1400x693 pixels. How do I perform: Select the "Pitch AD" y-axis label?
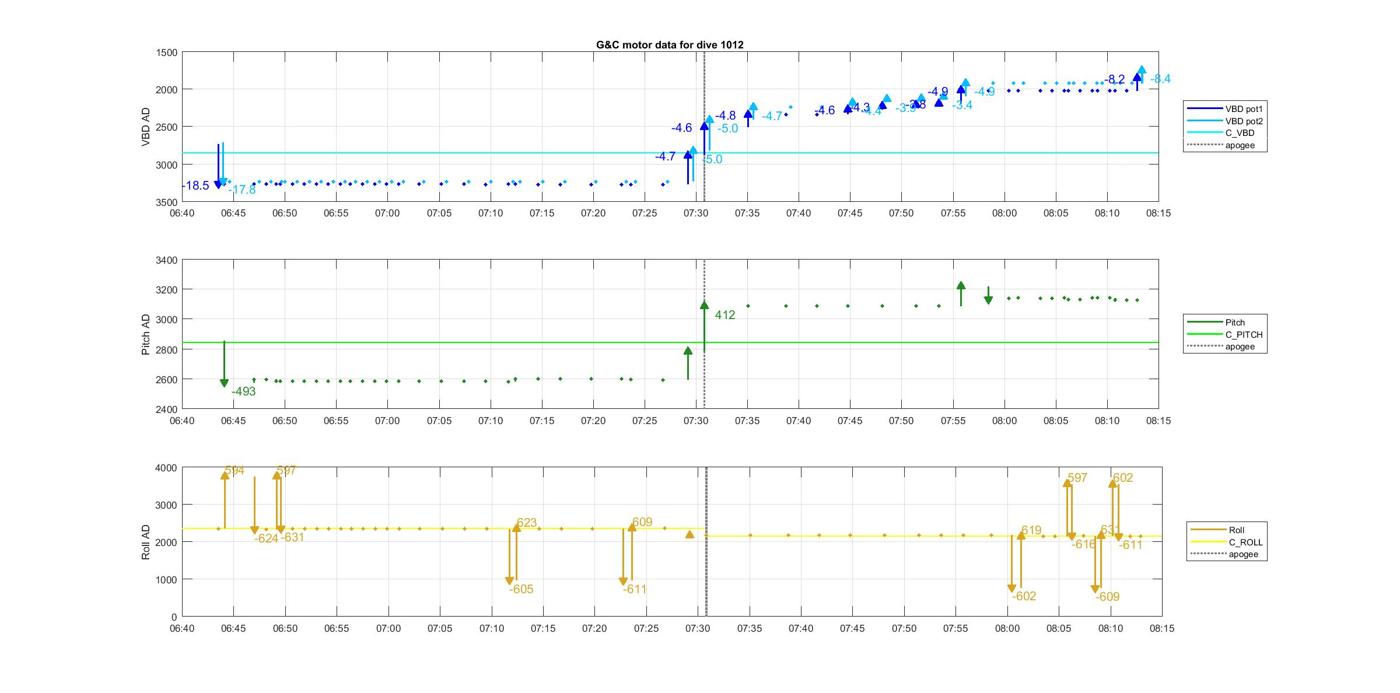pos(146,335)
